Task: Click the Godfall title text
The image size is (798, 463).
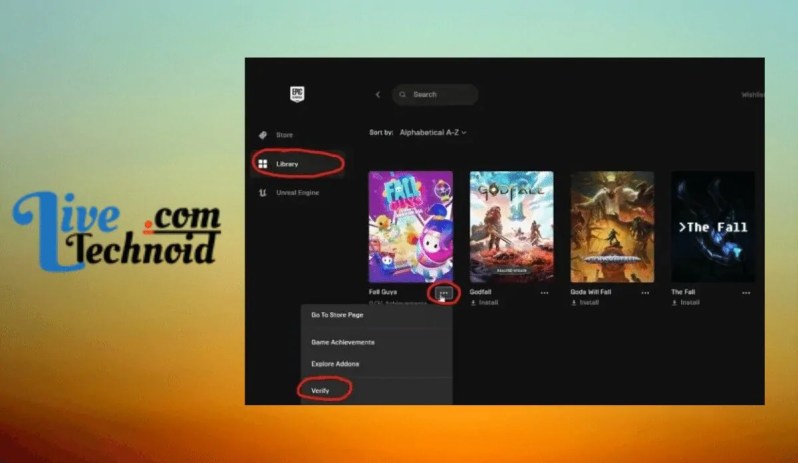Action: click(480, 292)
